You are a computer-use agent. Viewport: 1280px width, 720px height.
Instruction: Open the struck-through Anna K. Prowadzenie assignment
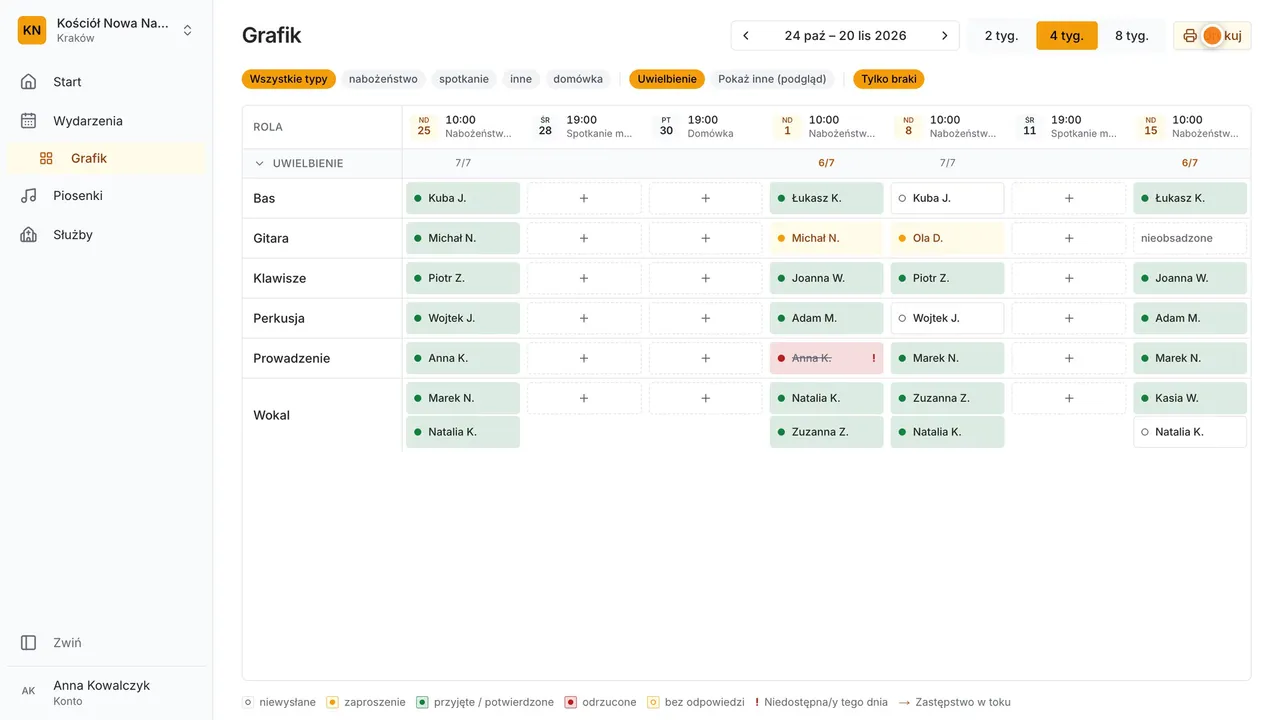tap(826, 358)
